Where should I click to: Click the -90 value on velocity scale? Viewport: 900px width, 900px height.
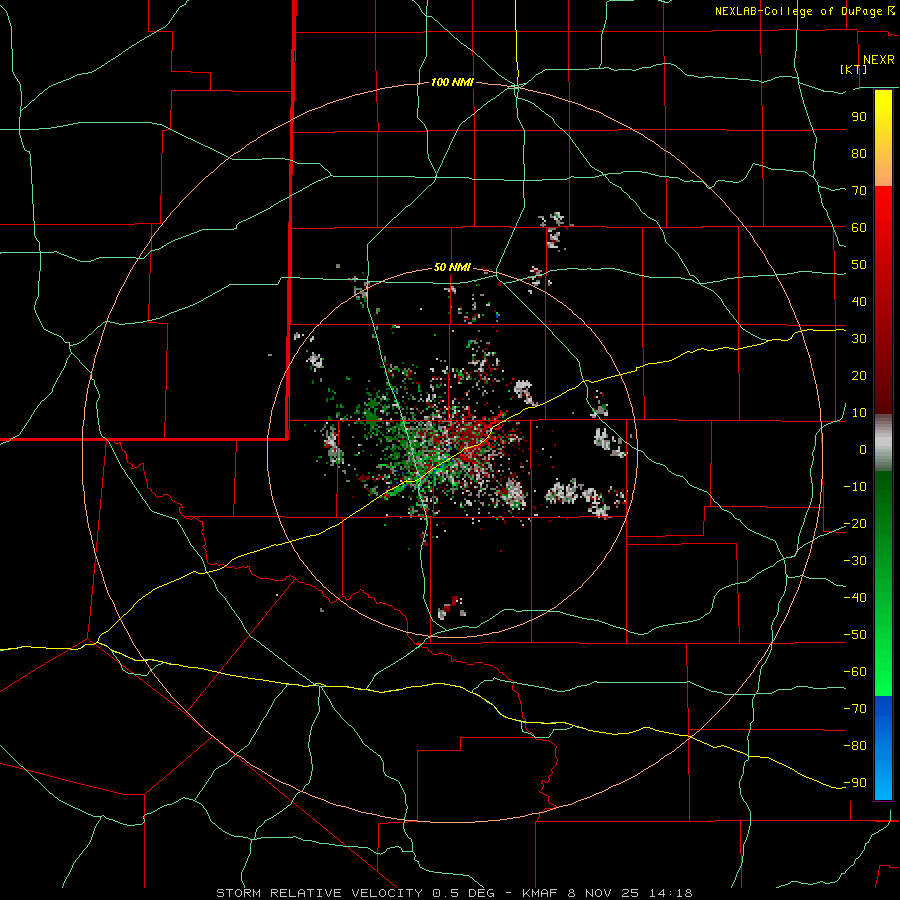click(855, 783)
